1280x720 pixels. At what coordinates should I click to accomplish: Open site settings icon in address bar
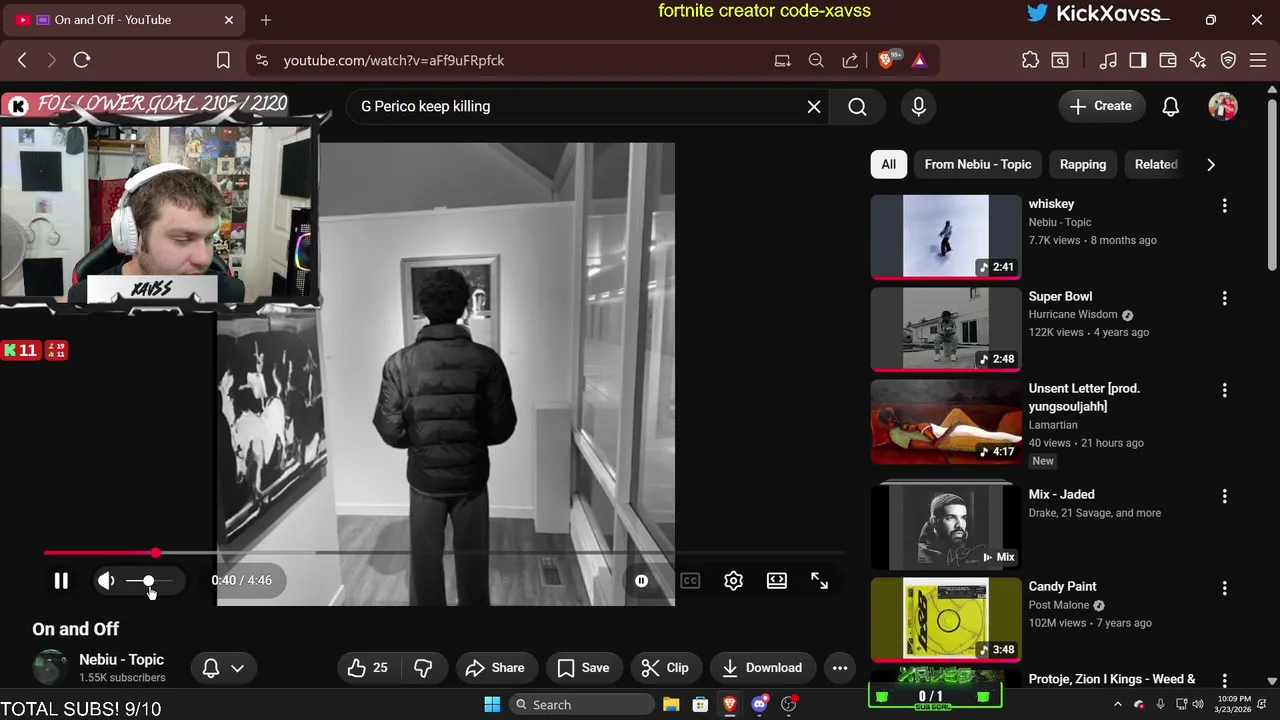pyautogui.click(x=262, y=60)
